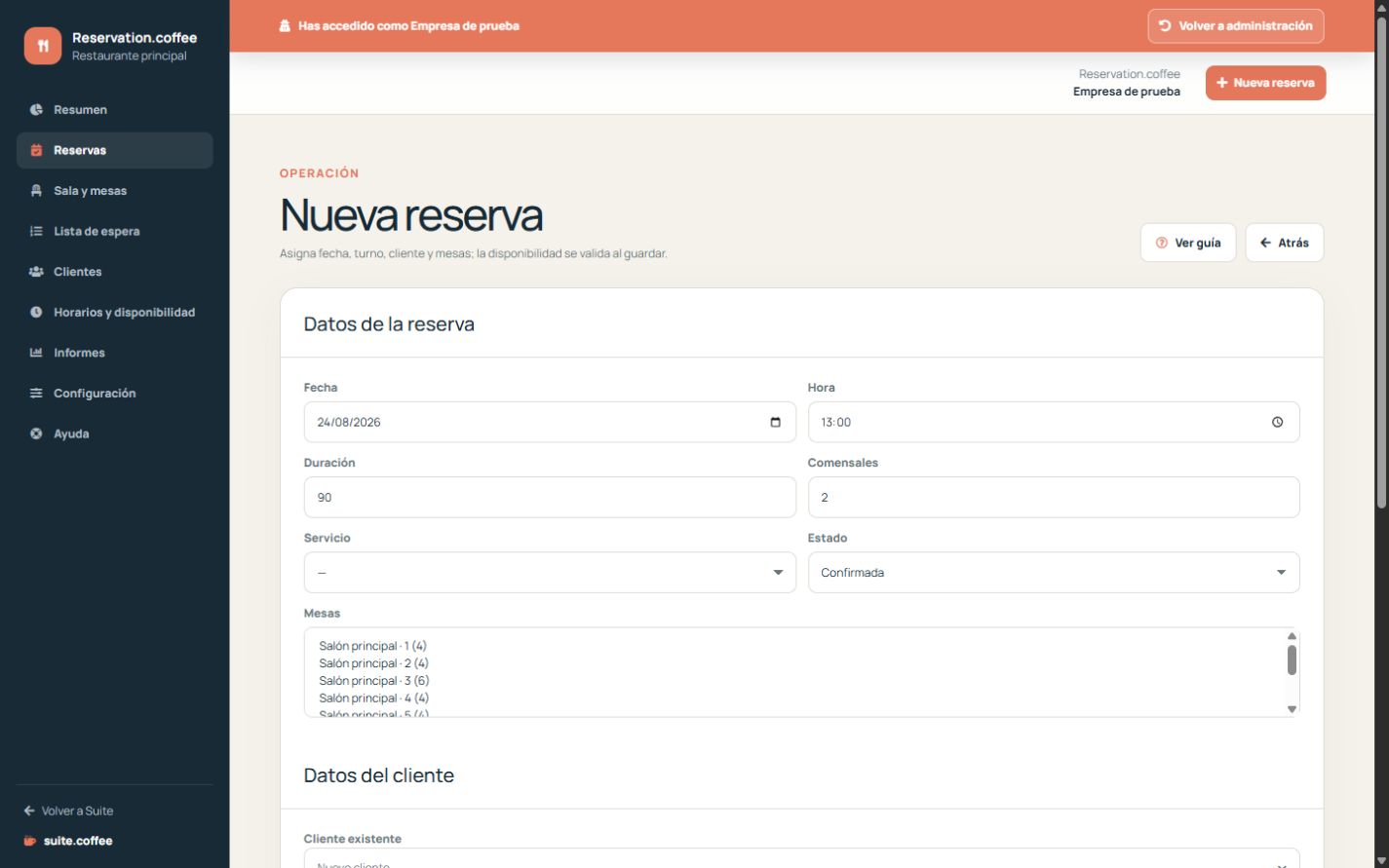Click the page vertical scrollbar thumb

click(1381, 261)
